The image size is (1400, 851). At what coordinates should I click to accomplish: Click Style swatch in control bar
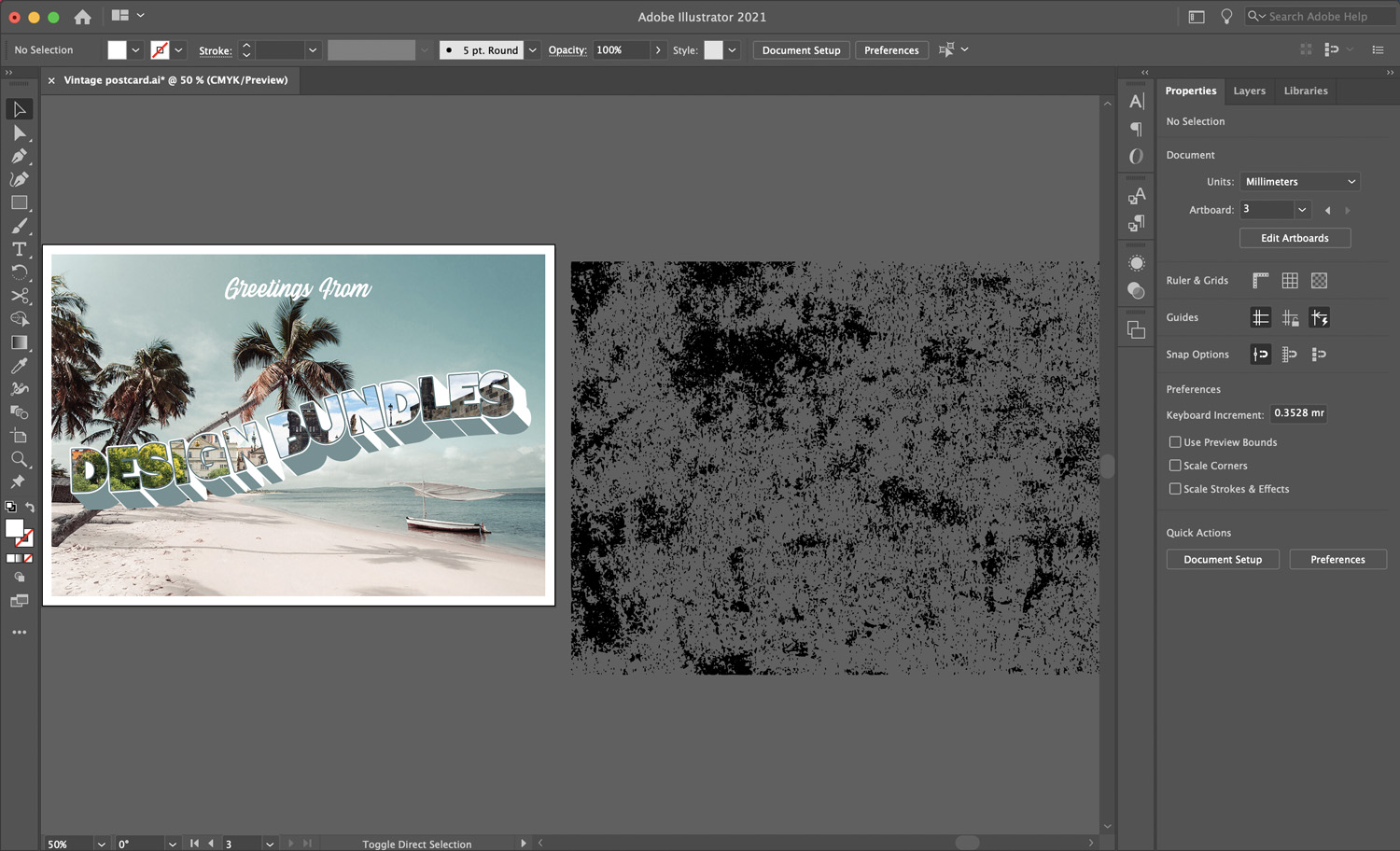713,50
